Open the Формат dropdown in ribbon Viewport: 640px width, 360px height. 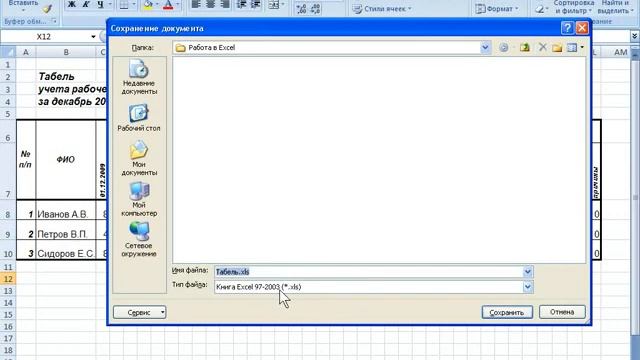497,9
